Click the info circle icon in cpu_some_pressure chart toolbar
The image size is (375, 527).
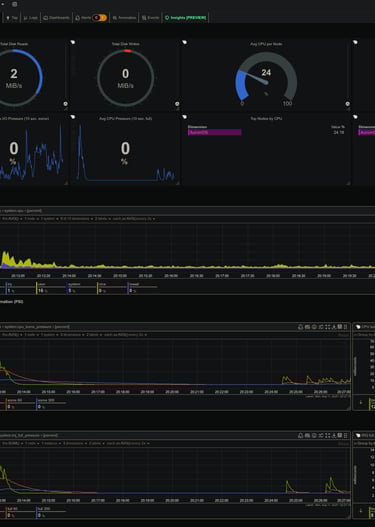(x=314, y=327)
